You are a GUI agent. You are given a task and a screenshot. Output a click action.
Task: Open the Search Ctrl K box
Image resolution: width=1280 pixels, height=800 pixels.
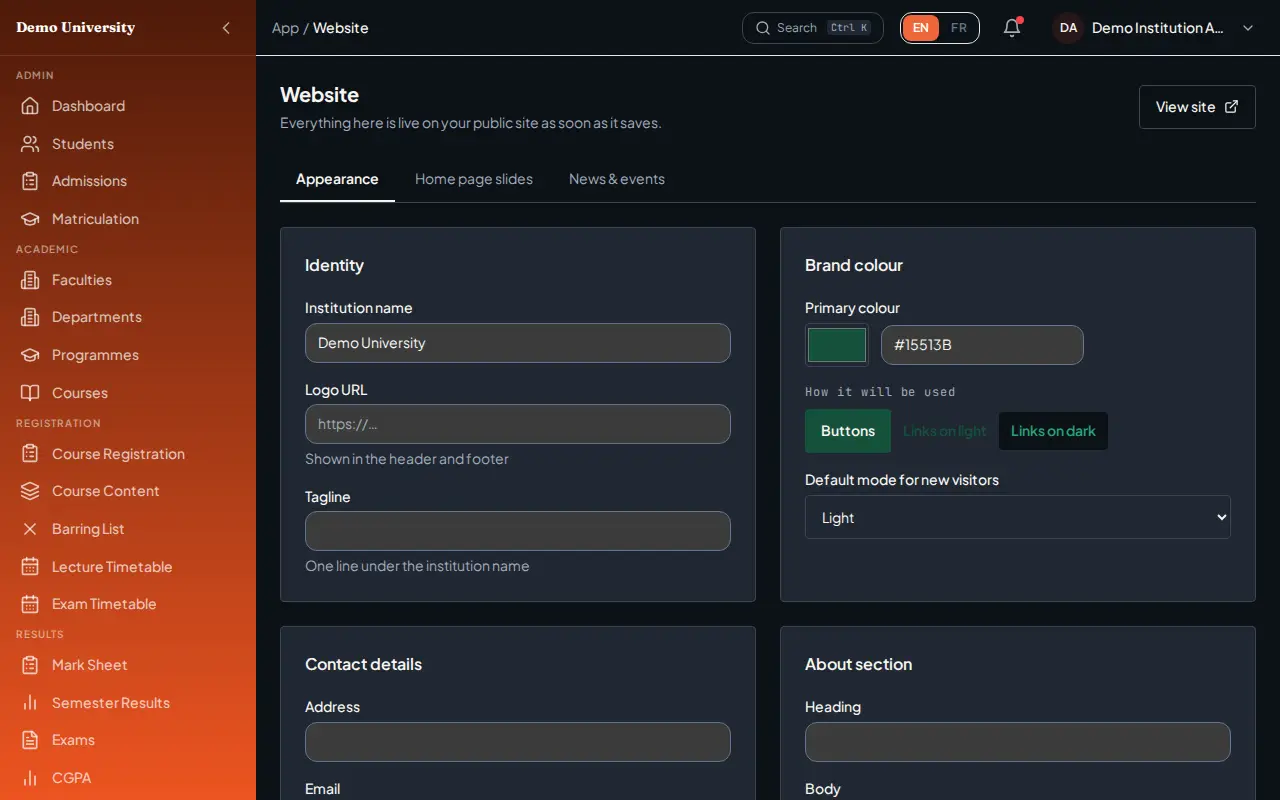[813, 28]
